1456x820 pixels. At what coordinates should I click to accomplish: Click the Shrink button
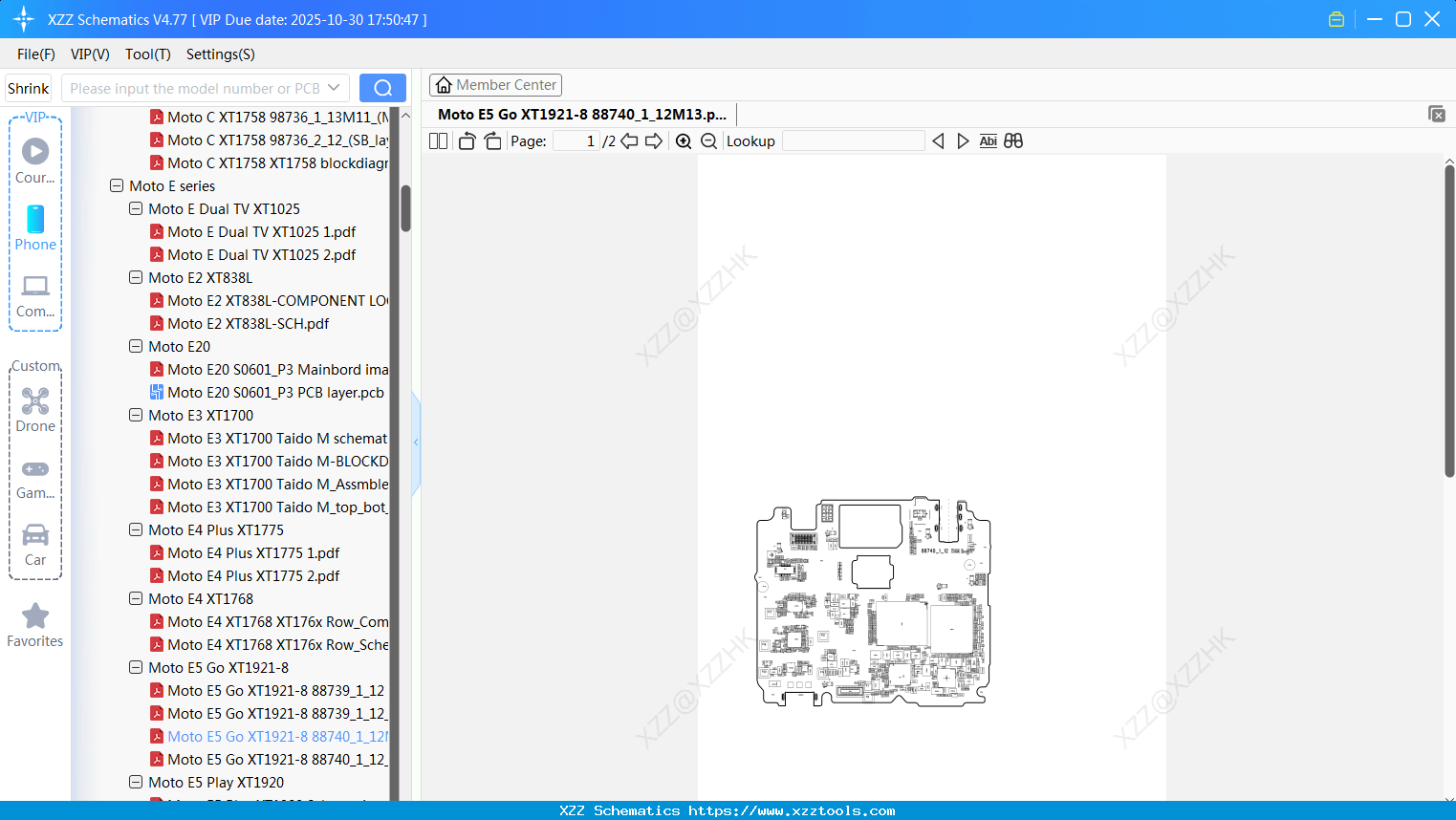tap(28, 88)
